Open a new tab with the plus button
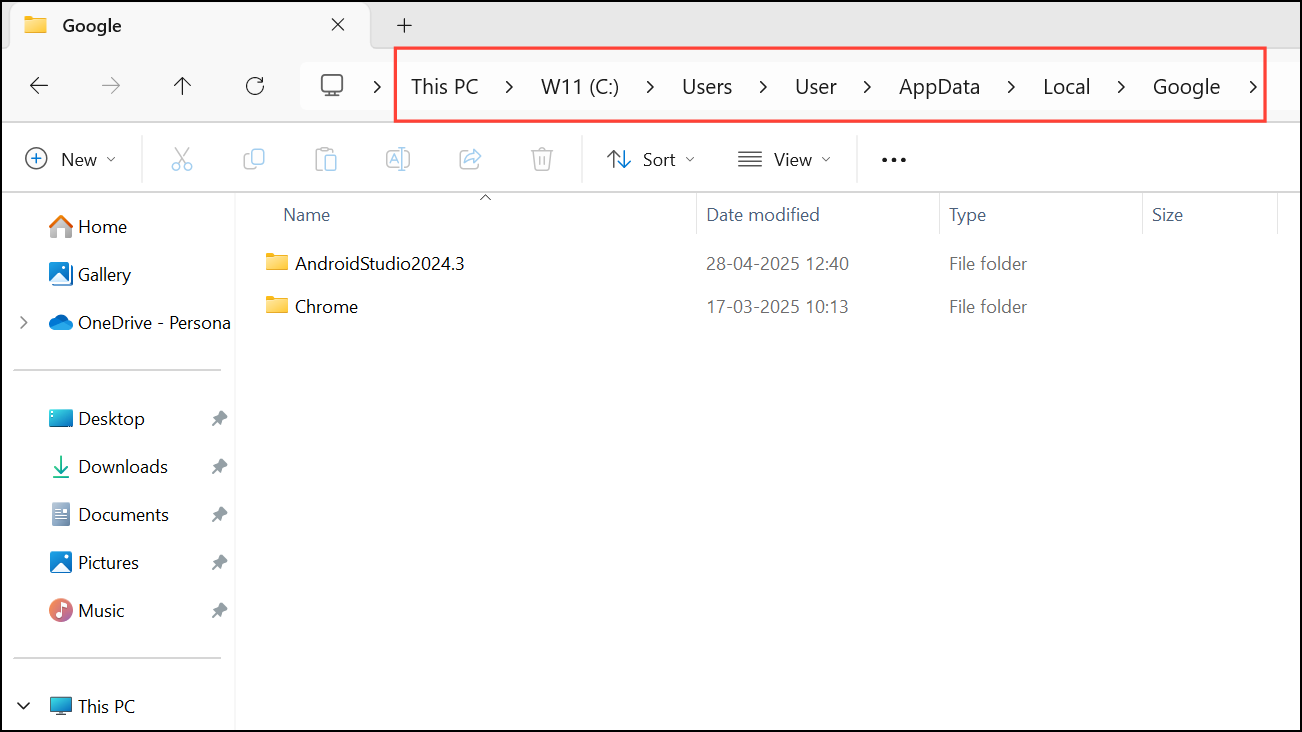This screenshot has height=732, width=1302. click(404, 25)
